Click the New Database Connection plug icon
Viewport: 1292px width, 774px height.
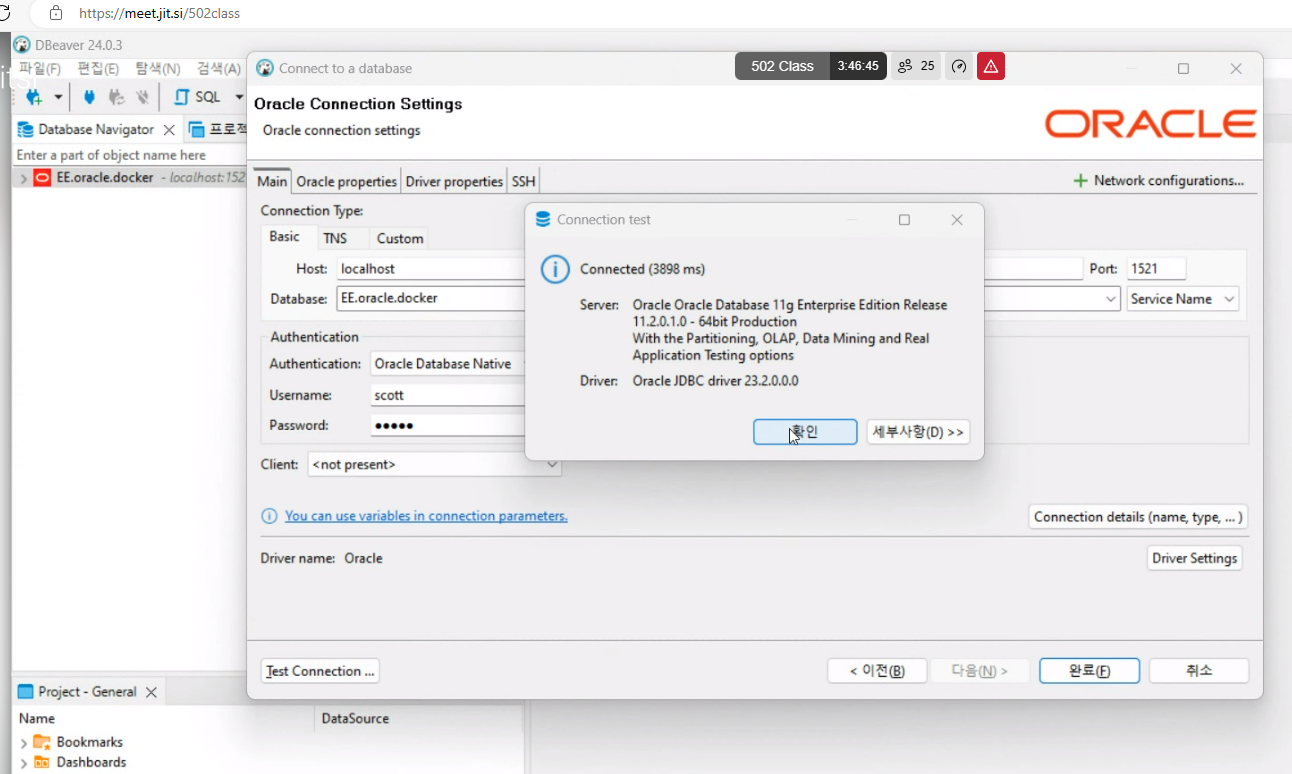(x=34, y=97)
